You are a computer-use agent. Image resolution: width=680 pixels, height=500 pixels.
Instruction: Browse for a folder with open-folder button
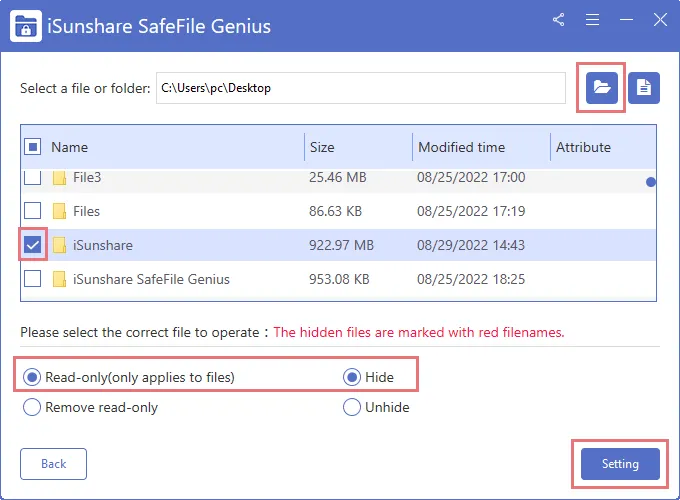pos(602,88)
